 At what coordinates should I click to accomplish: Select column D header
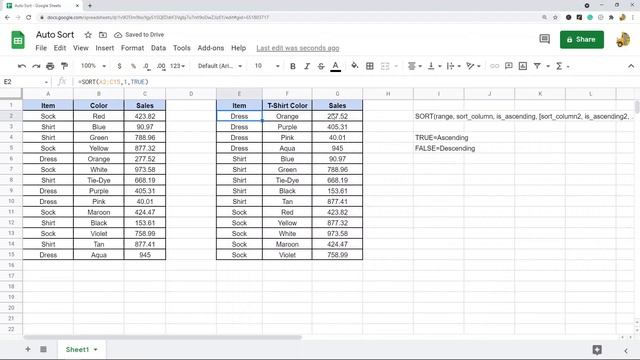191,94
